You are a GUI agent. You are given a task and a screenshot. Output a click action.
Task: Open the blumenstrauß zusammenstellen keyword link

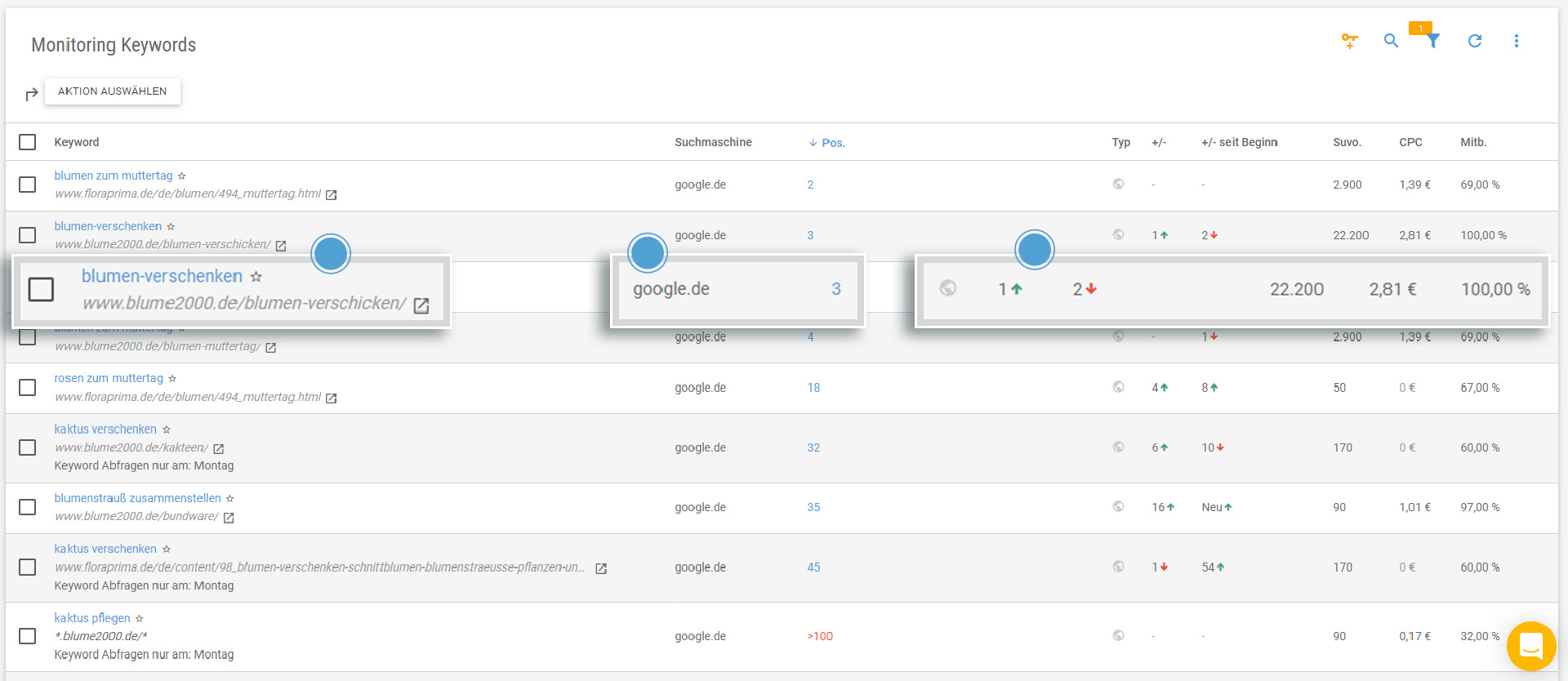pos(137,498)
